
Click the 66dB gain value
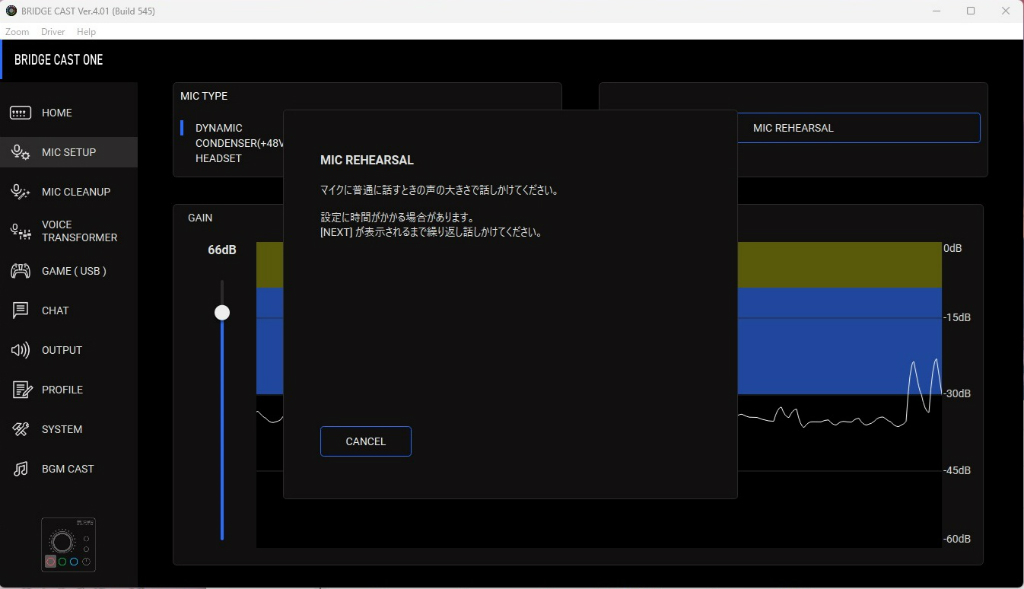[x=222, y=250]
